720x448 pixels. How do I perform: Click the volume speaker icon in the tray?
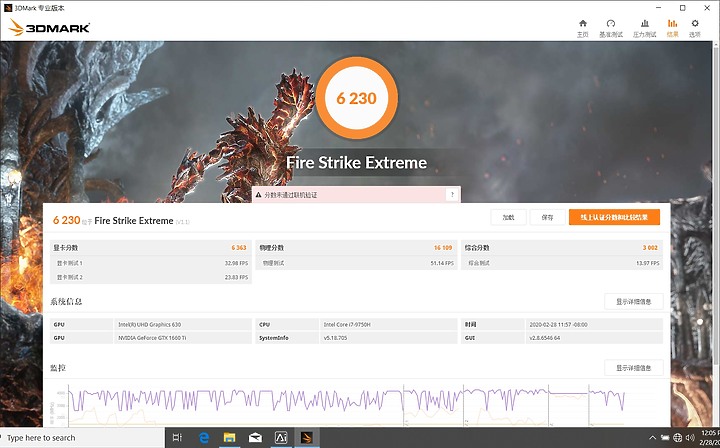(x=690, y=438)
